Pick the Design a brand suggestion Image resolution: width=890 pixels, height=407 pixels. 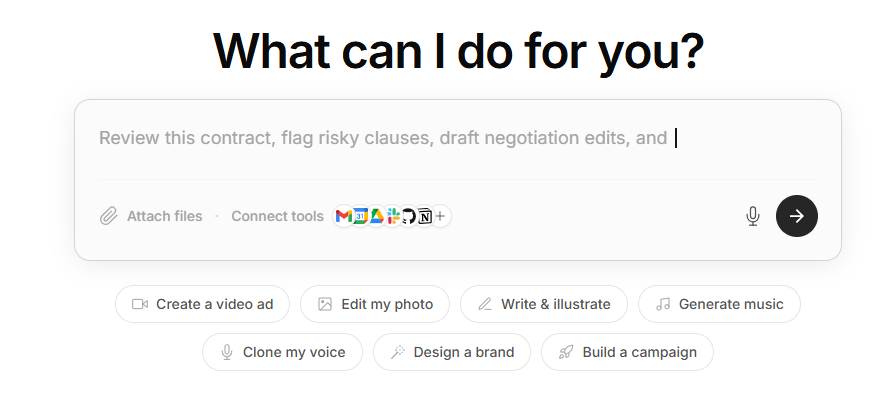coord(452,352)
